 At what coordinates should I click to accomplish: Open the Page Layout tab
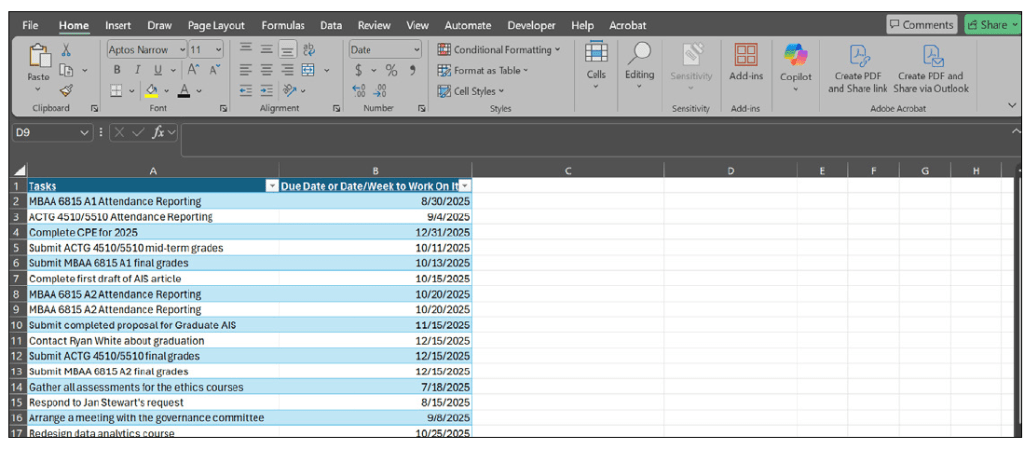click(x=217, y=25)
